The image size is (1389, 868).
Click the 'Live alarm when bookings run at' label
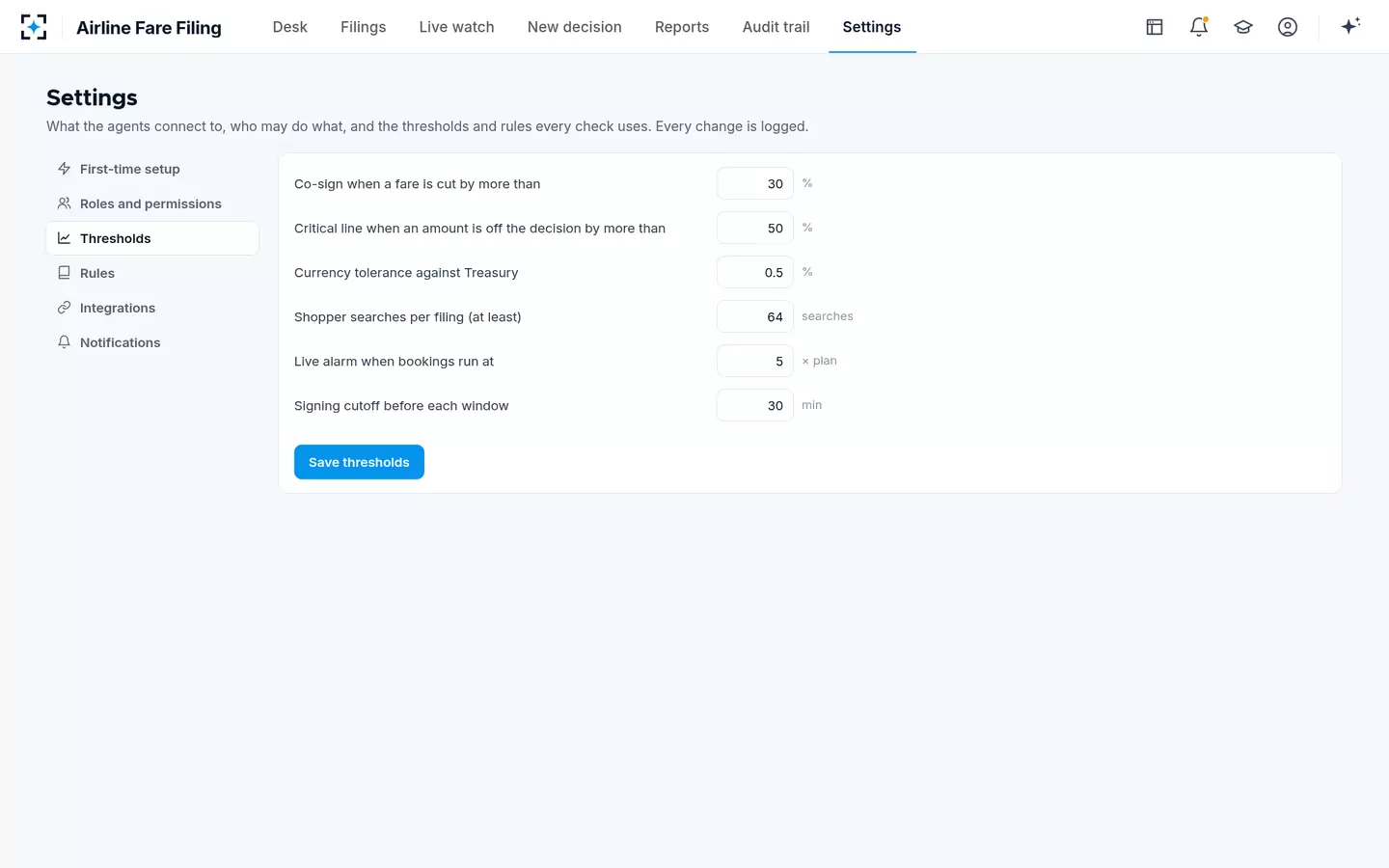pos(394,362)
